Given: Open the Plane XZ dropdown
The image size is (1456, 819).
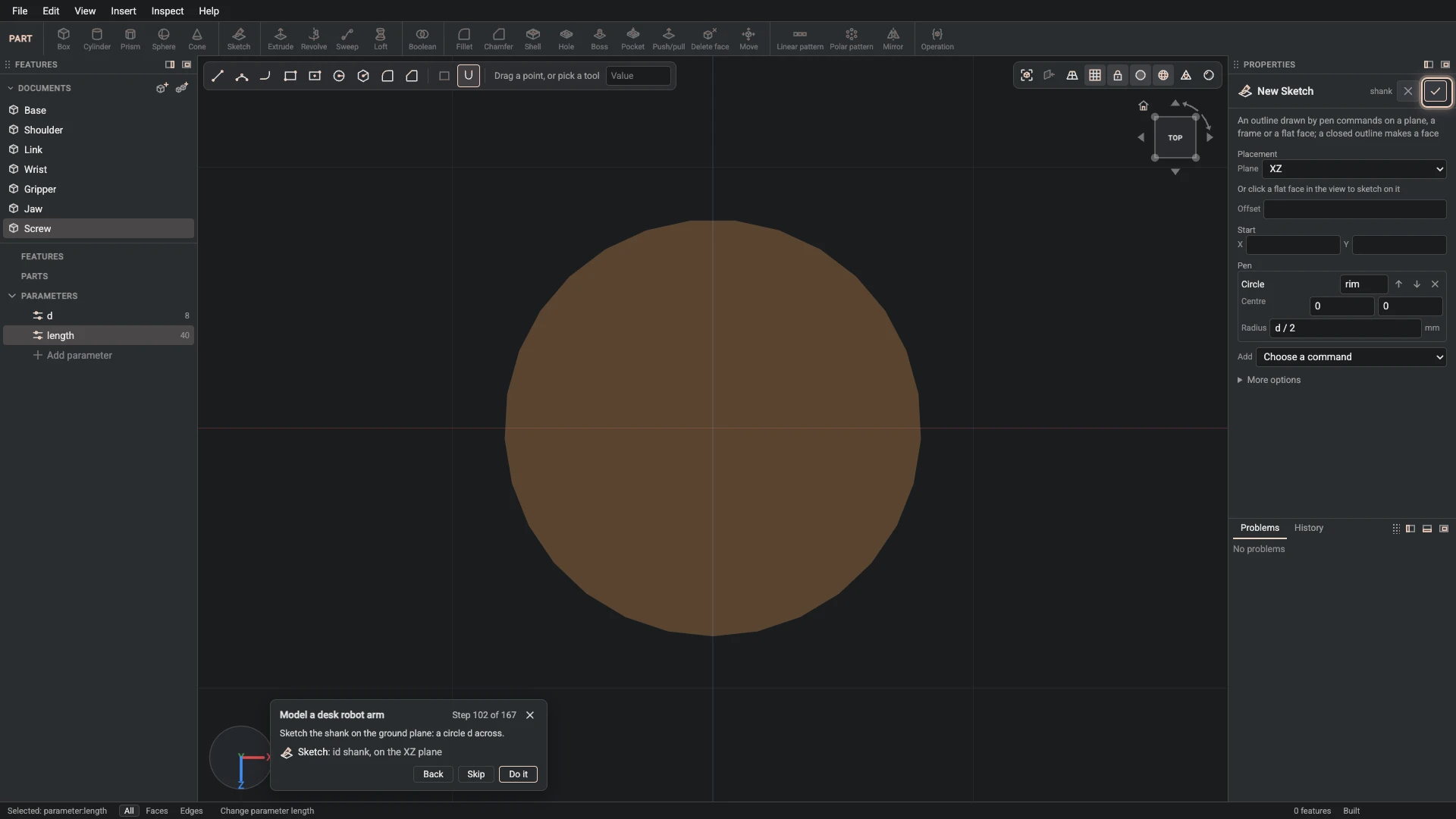Looking at the screenshot, I should point(1354,169).
